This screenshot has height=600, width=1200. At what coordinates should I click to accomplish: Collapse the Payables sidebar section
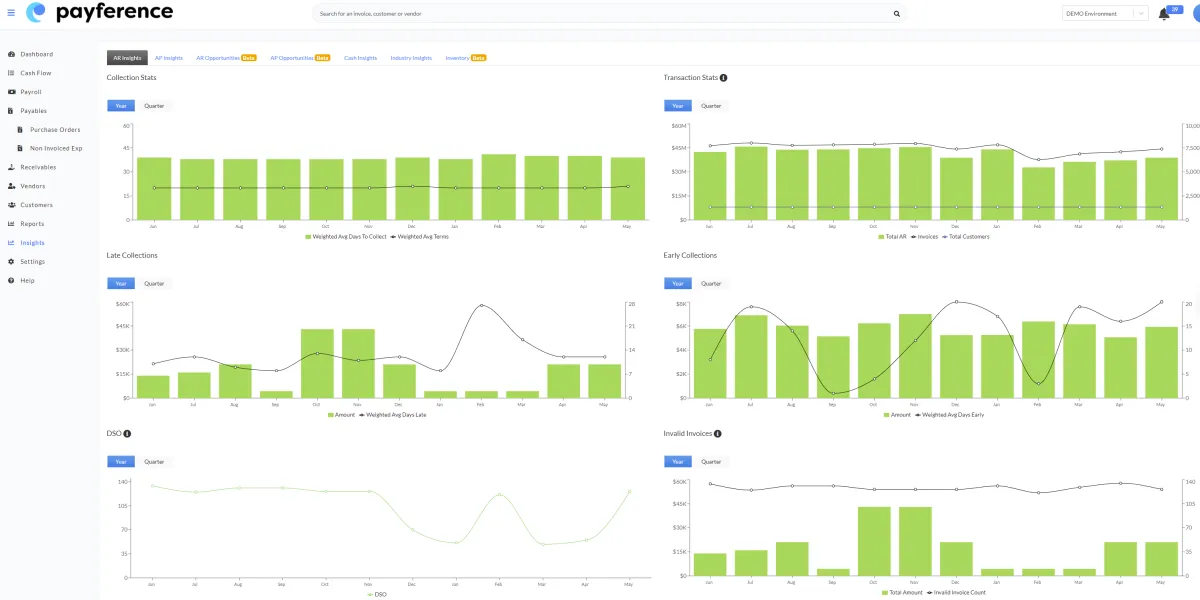point(33,111)
